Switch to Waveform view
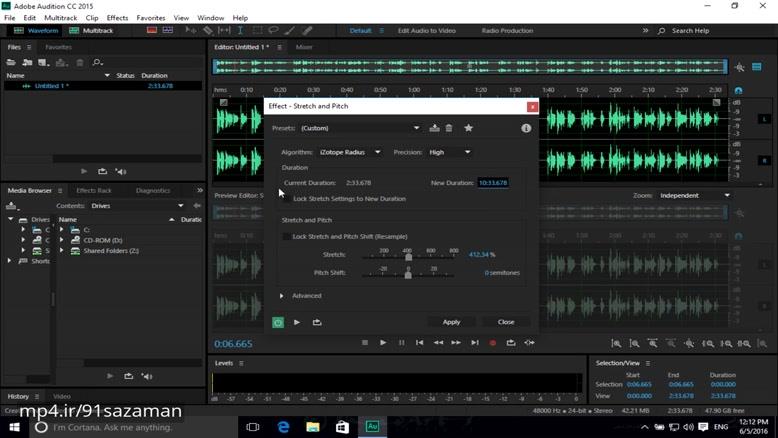Screen dimensions: 778x438 point(36,30)
